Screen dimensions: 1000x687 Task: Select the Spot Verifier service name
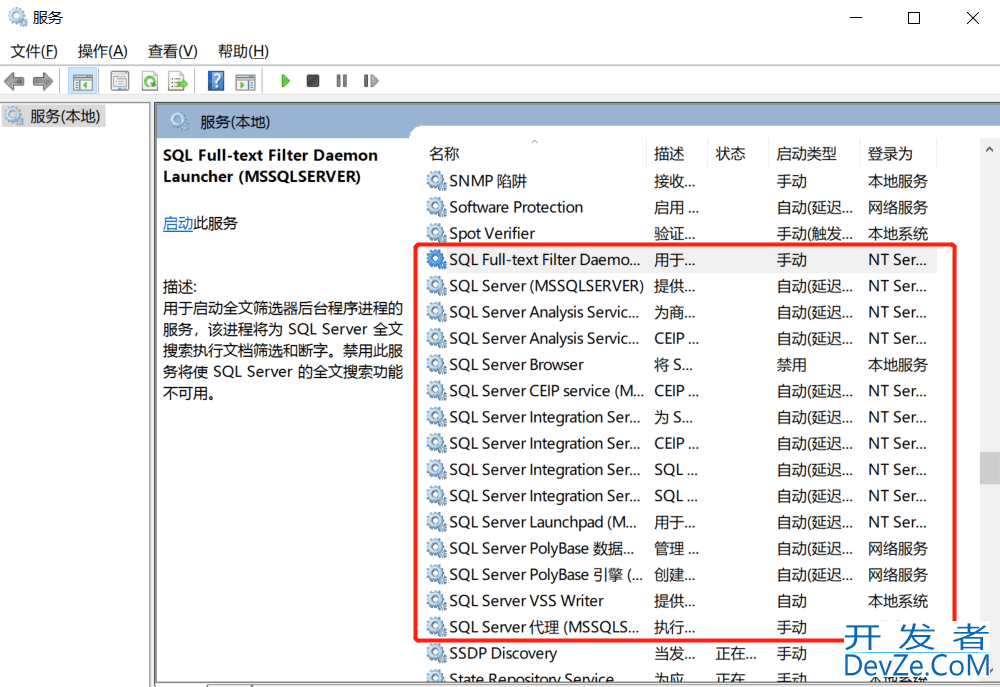coord(492,233)
